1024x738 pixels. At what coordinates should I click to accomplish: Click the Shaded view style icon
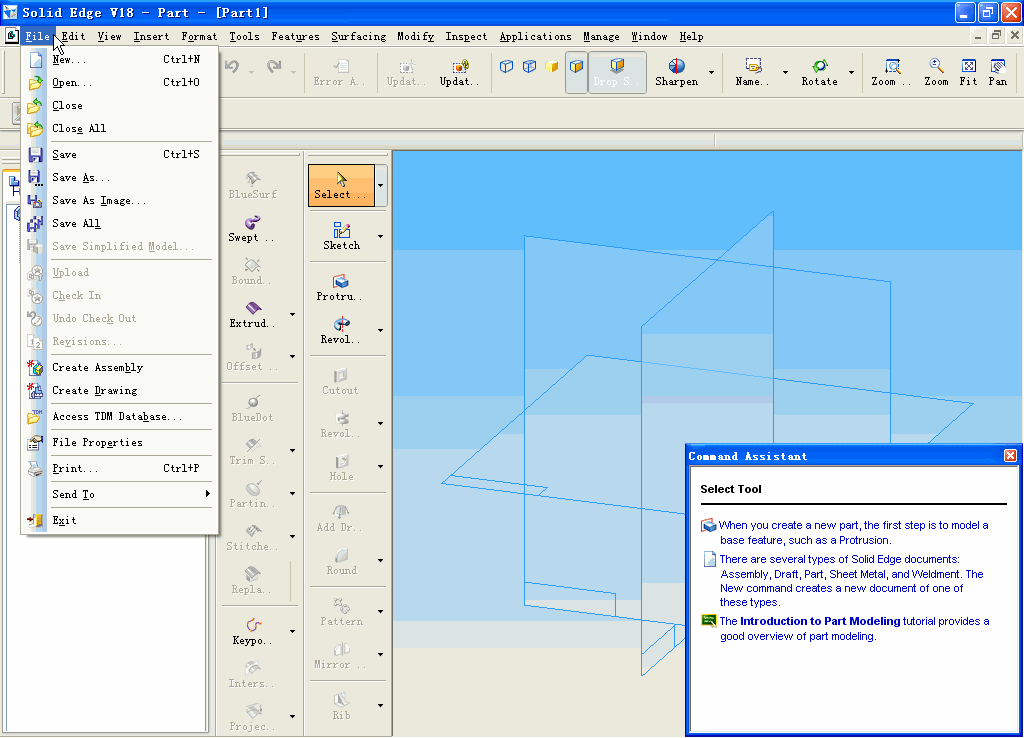click(x=552, y=67)
